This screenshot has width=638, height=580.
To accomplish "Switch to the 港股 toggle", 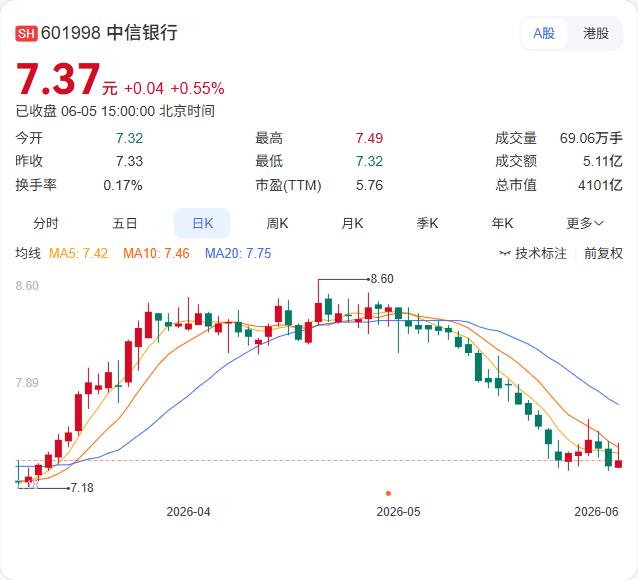I will point(596,33).
